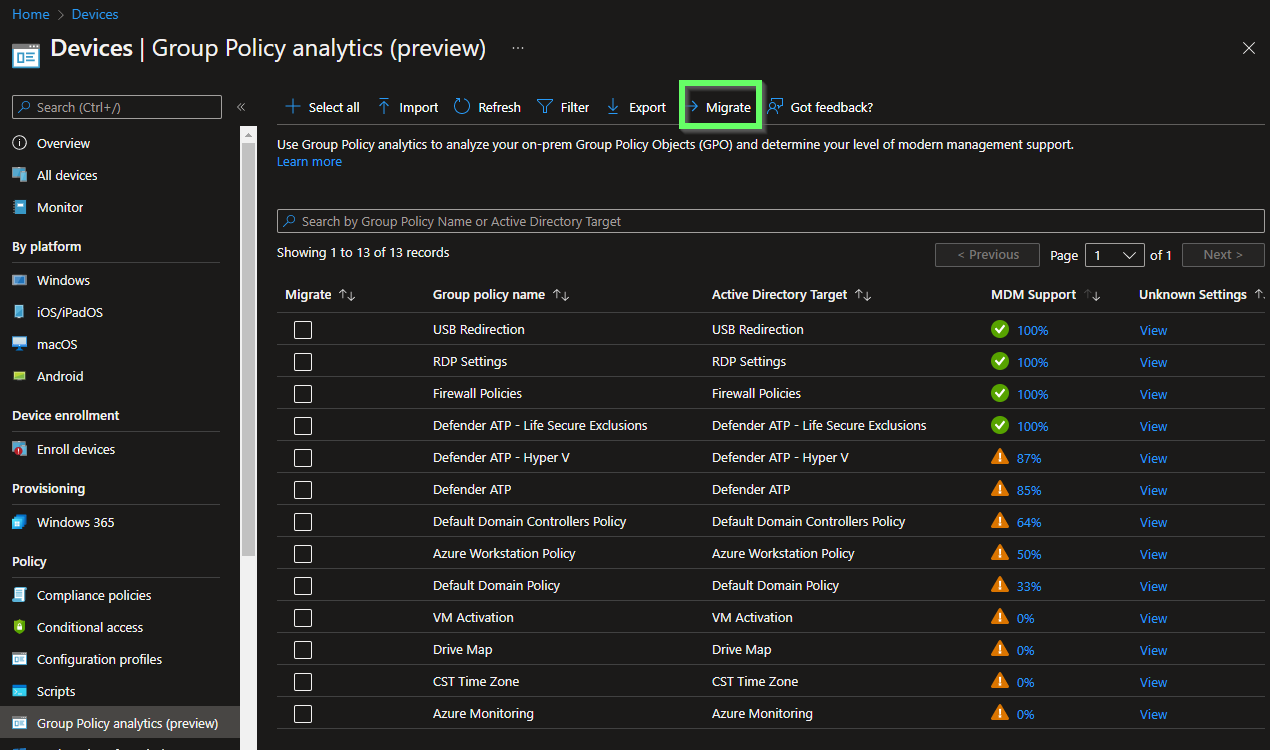Click the Enroll devices icon
The height and width of the screenshot is (750, 1270).
(20, 449)
